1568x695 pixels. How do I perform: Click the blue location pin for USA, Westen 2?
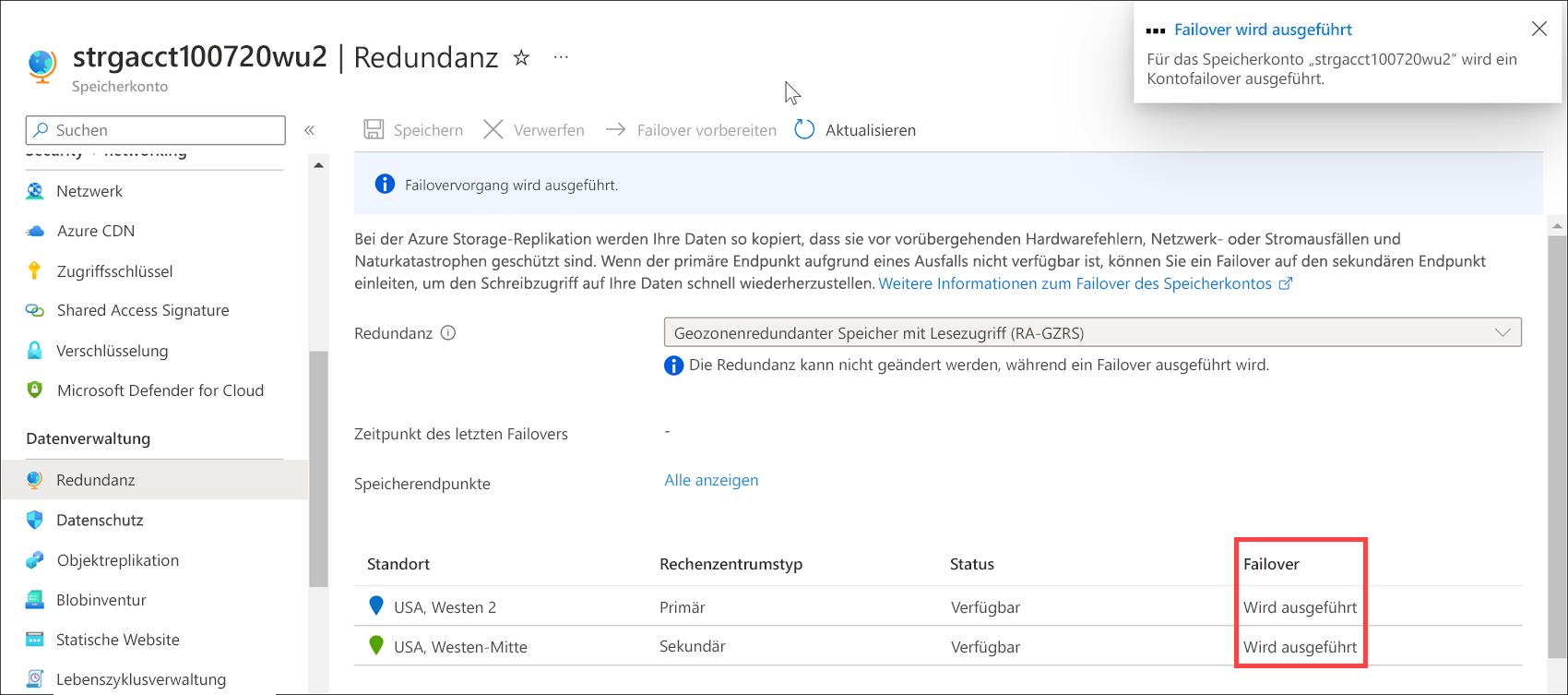coord(376,605)
